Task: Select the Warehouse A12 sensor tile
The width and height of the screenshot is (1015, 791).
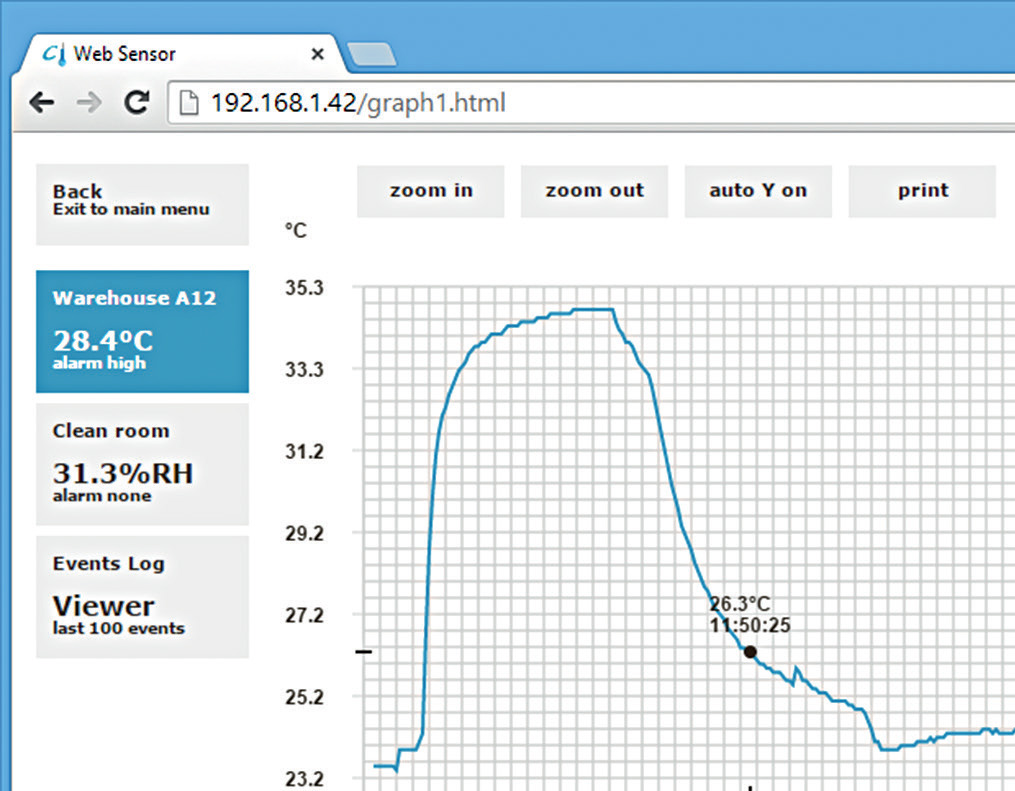Action: [x=142, y=331]
